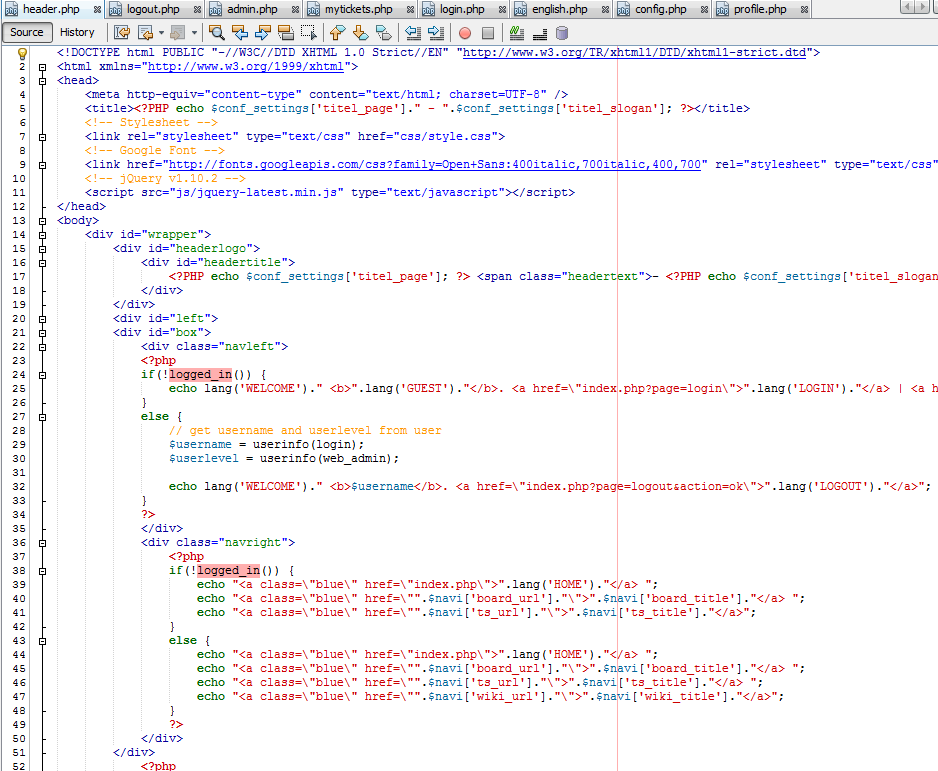Click the $userlevel variable on line 30
The image size is (938, 771).
203,459
